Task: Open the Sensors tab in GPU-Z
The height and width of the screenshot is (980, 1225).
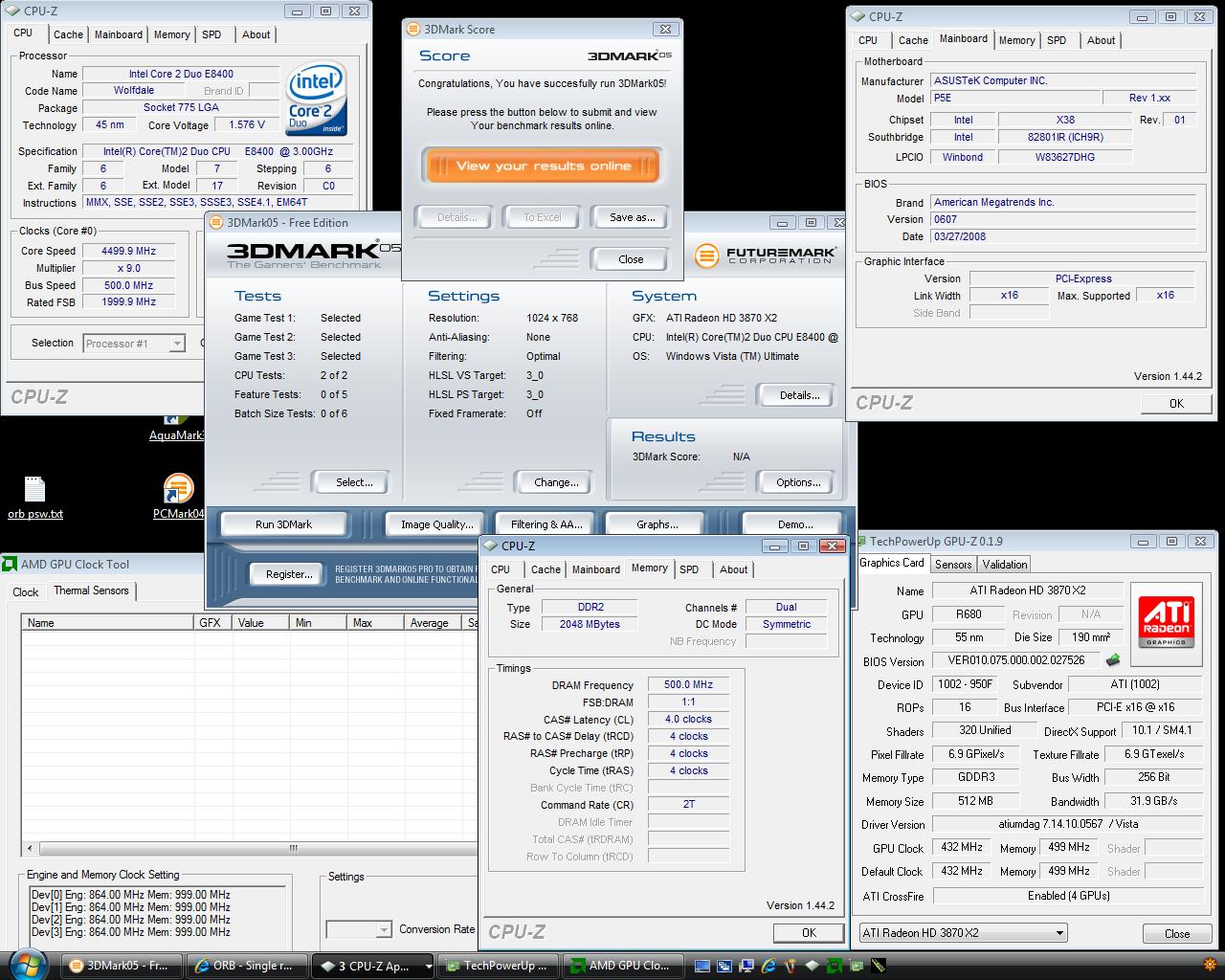Action: click(x=953, y=565)
